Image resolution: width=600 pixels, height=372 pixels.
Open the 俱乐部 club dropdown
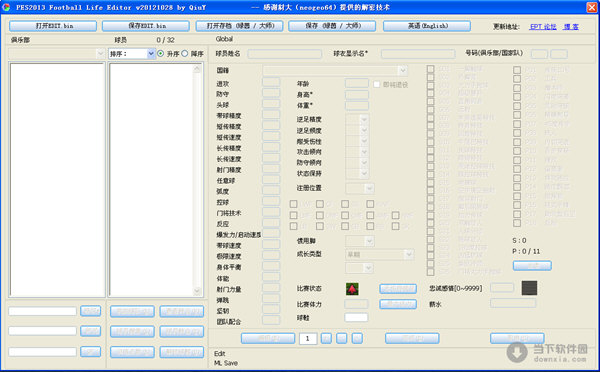pos(57,54)
